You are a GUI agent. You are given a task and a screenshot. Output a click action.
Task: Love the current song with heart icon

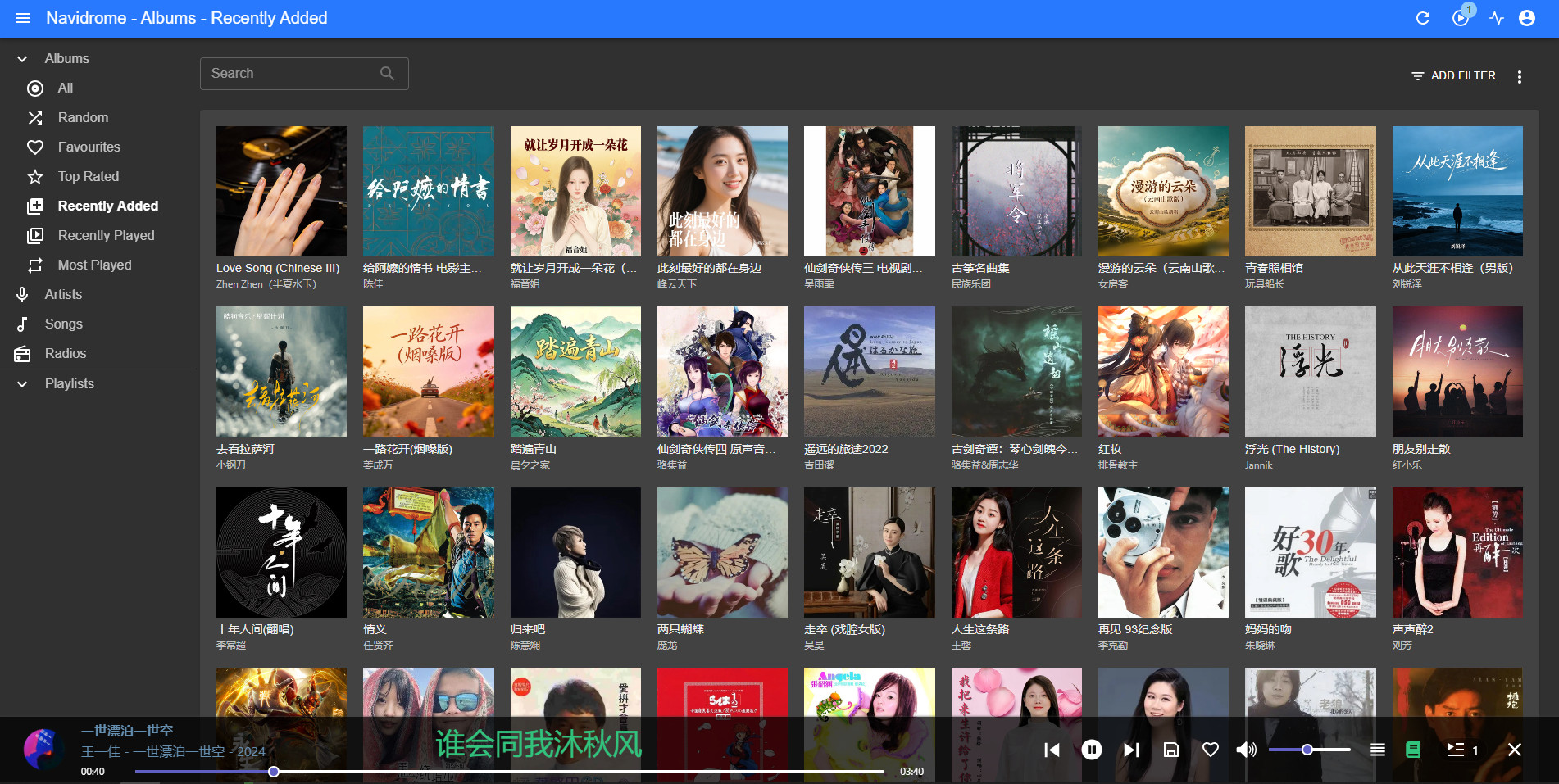(1211, 750)
